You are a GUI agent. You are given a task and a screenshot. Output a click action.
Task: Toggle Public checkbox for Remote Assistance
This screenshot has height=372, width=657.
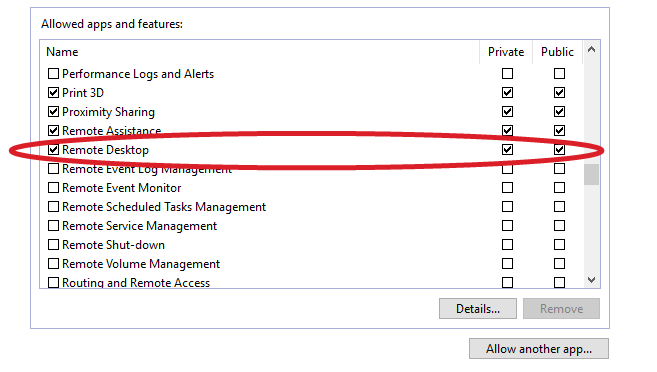point(559,131)
